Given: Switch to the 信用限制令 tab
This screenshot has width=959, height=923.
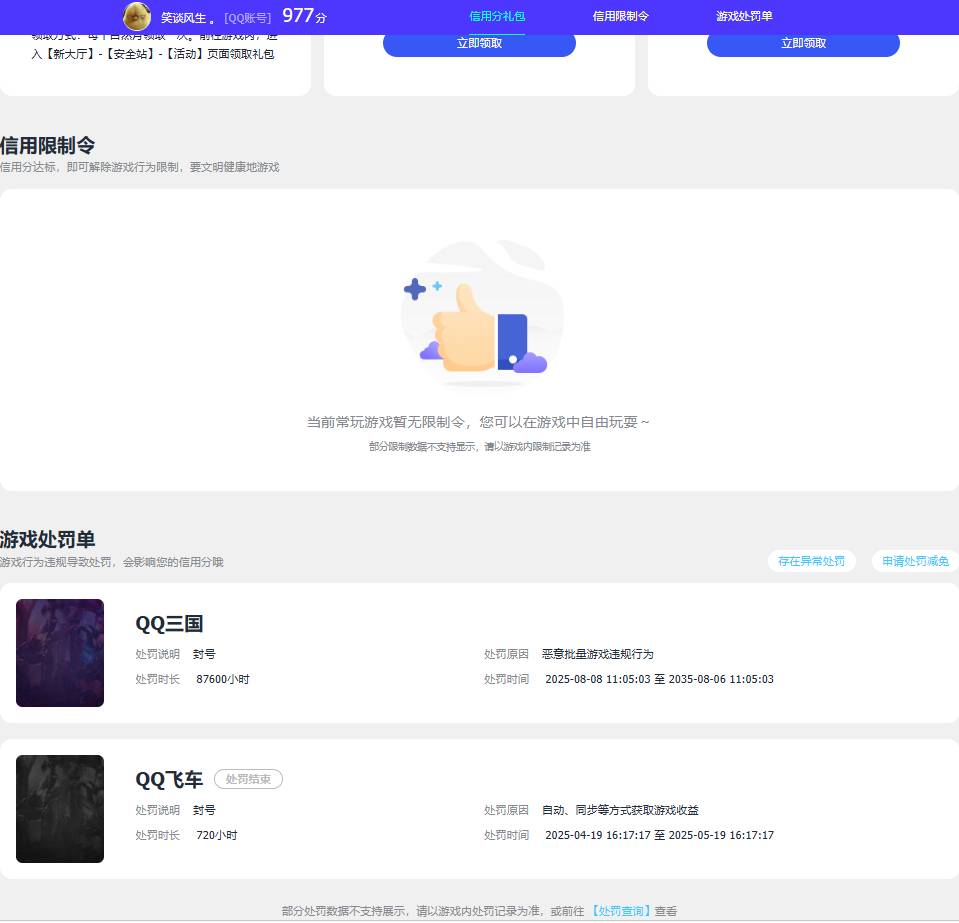Looking at the screenshot, I should pyautogui.click(x=620, y=16).
